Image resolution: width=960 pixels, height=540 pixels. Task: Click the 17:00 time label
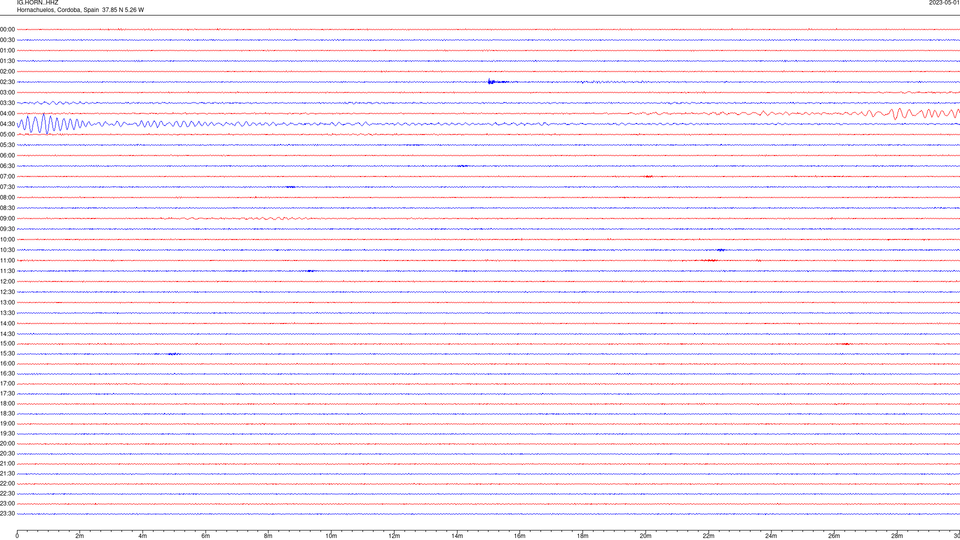[x=7, y=383]
